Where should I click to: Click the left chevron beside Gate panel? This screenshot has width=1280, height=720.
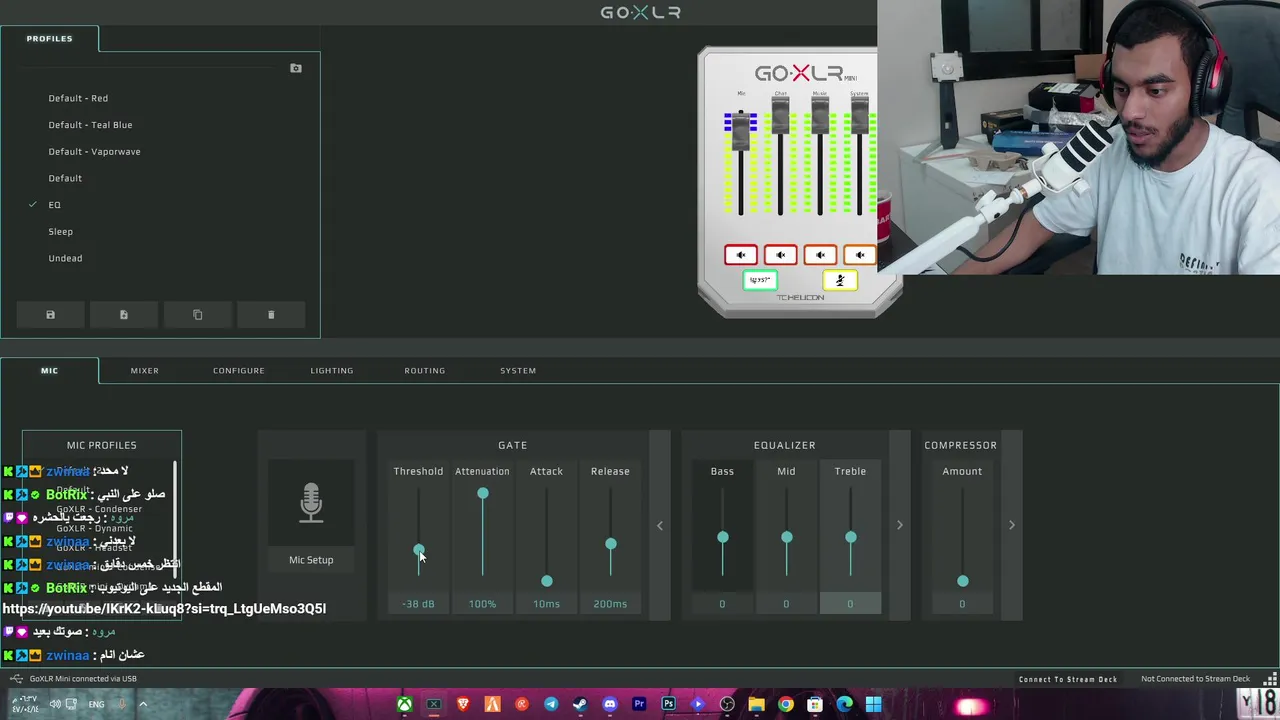tap(660, 525)
